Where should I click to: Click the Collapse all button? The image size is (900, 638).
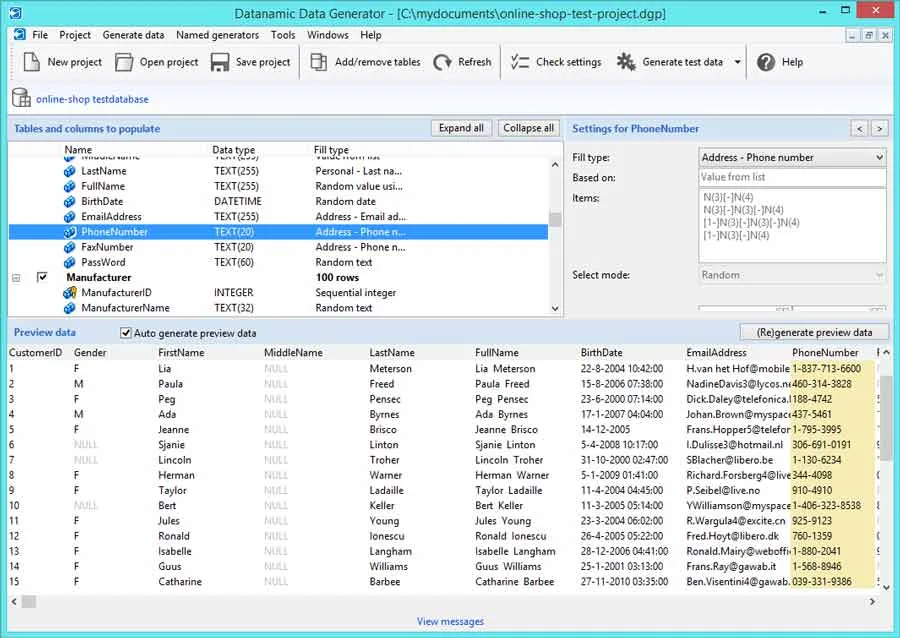(x=528, y=128)
